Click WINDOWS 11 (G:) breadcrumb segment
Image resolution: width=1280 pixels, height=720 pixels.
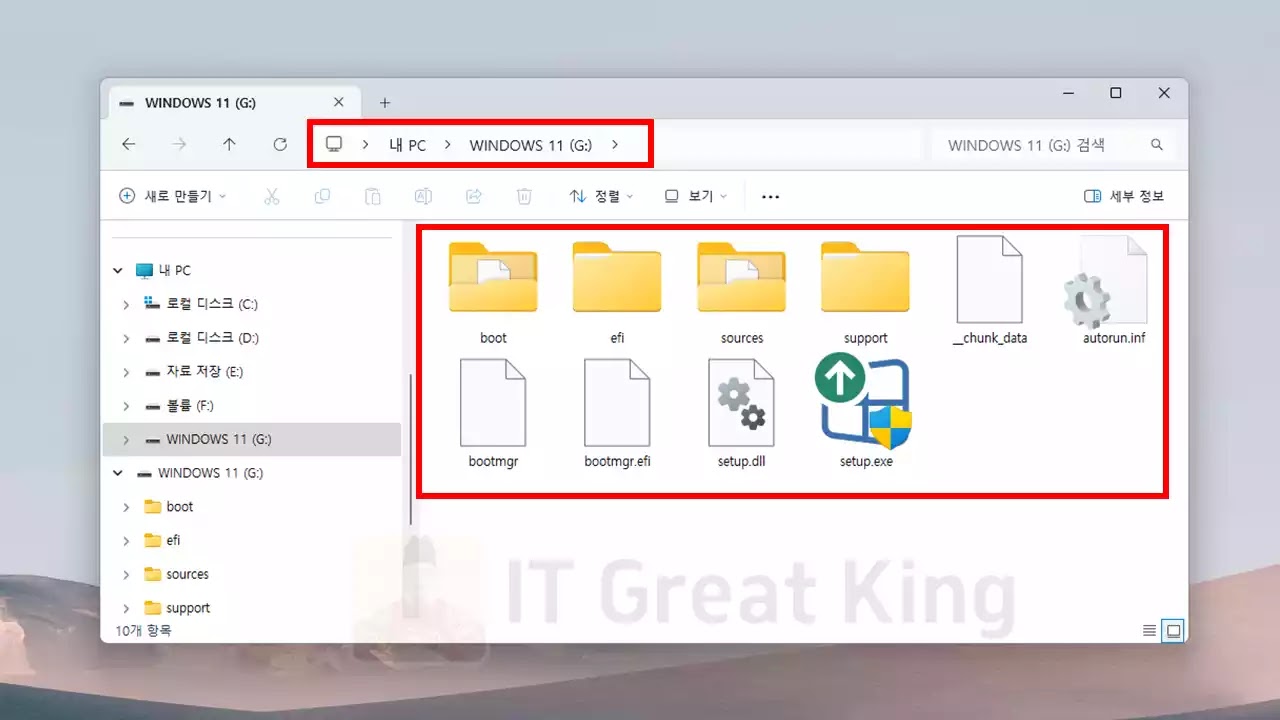coord(531,145)
